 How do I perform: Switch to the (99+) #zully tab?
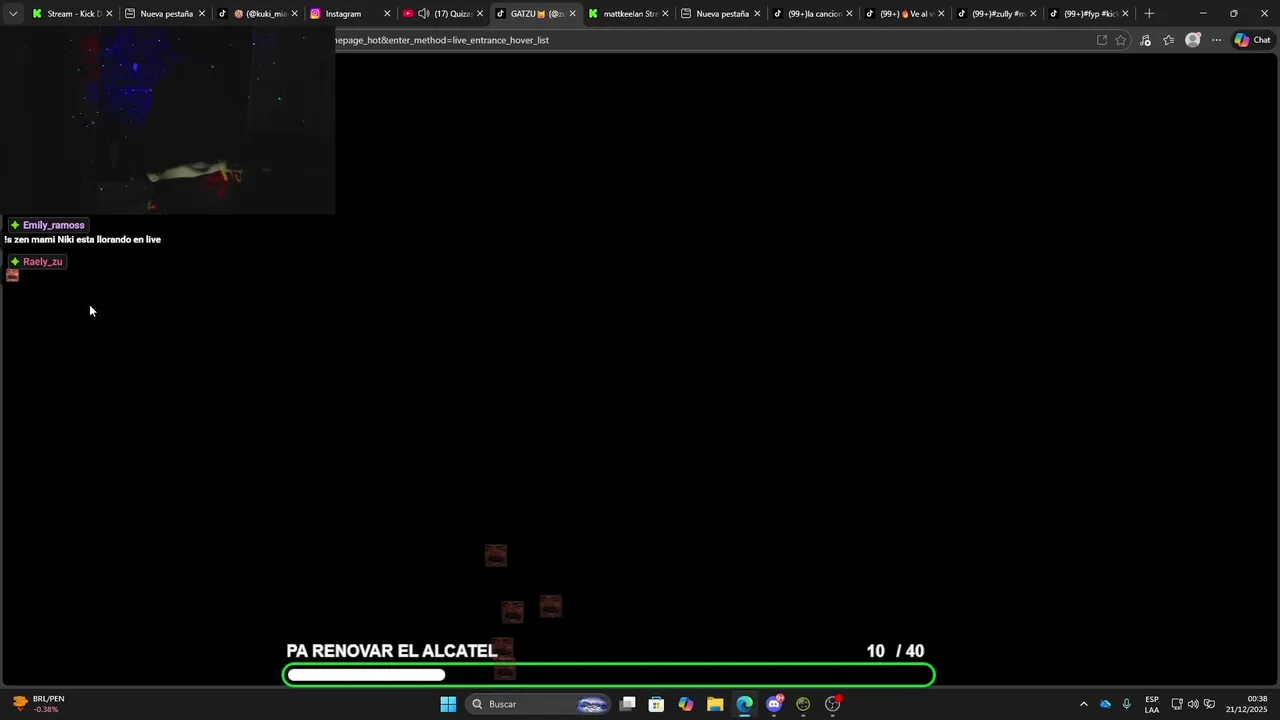(996, 14)
